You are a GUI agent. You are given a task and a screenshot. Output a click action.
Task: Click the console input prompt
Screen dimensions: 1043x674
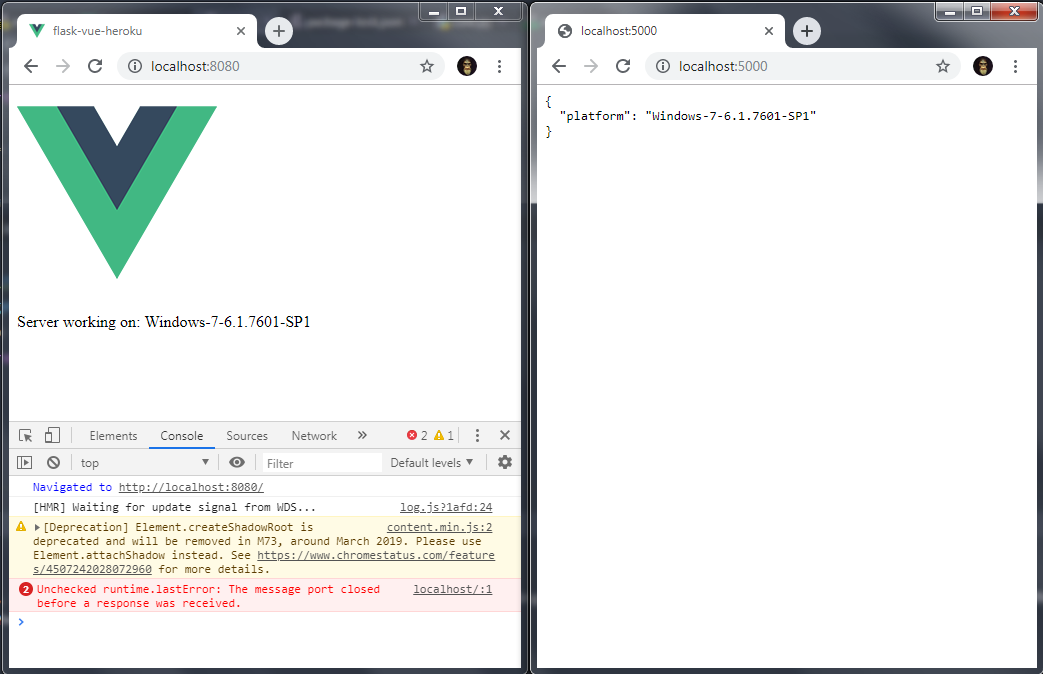pyautogui.click(x=266, y=622)
